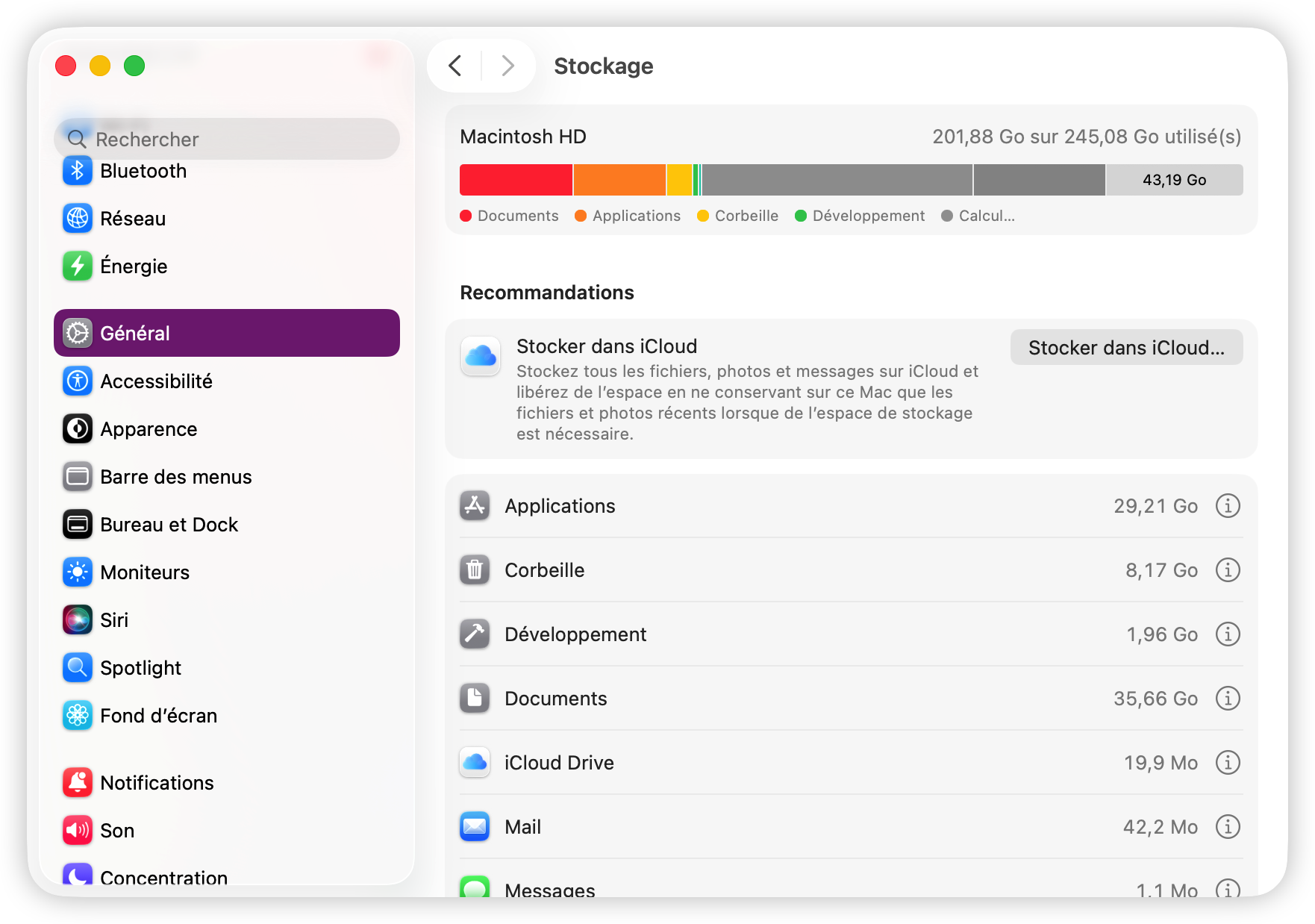The width and height of the screenshot is (1315, 924).
Task: Open Bluetooth in the sidebar
Action: 227,171
